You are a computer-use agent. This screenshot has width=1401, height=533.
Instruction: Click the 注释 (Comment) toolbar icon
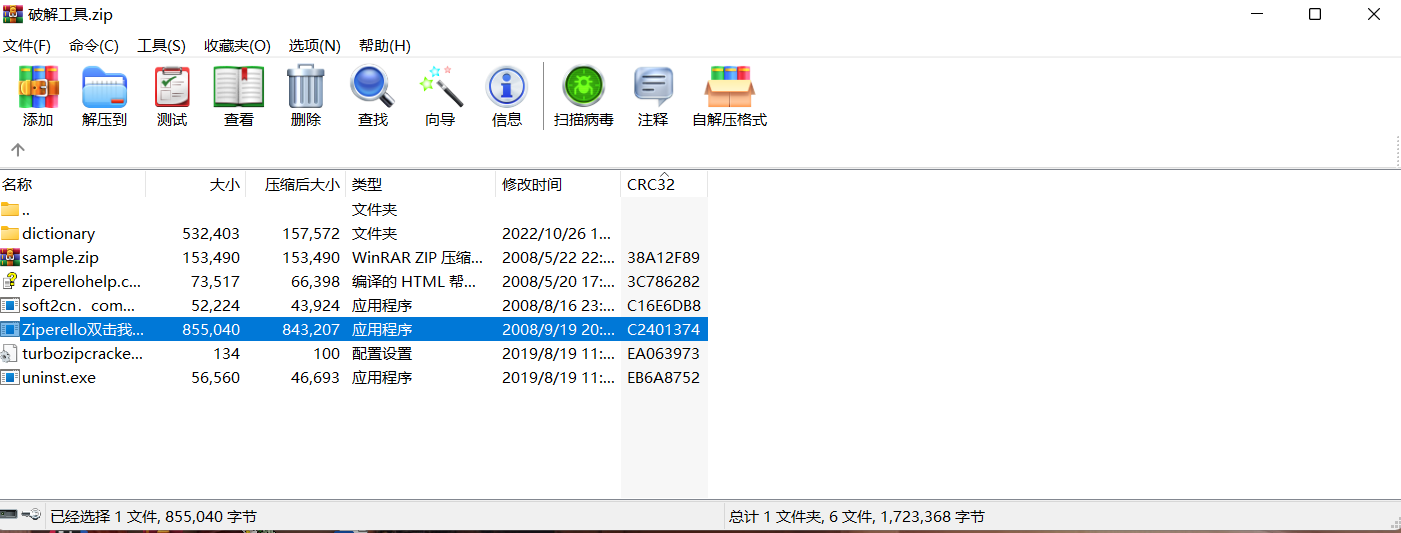point(653,88)
